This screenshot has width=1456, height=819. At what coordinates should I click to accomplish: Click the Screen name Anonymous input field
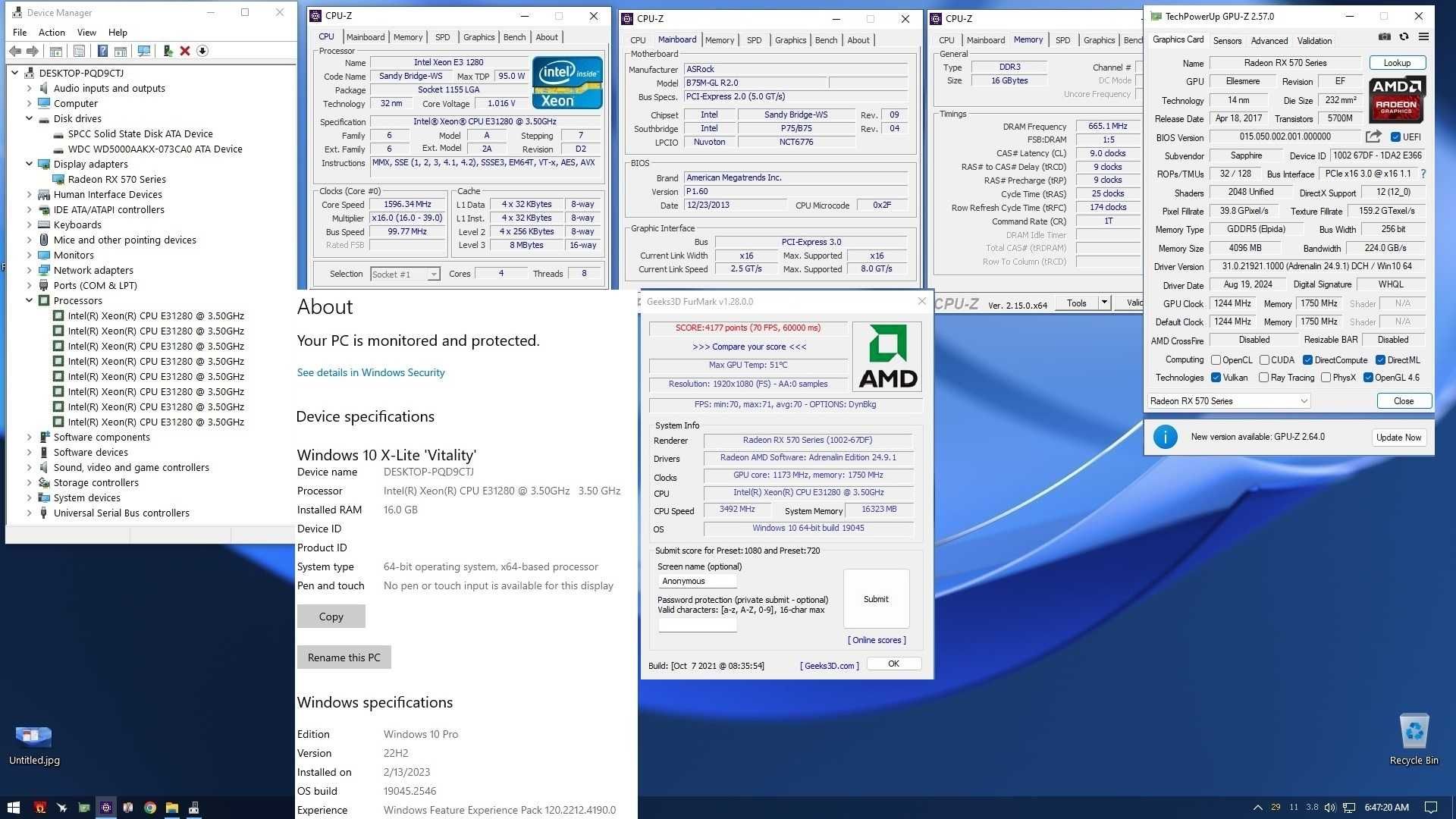coord(697,581)
